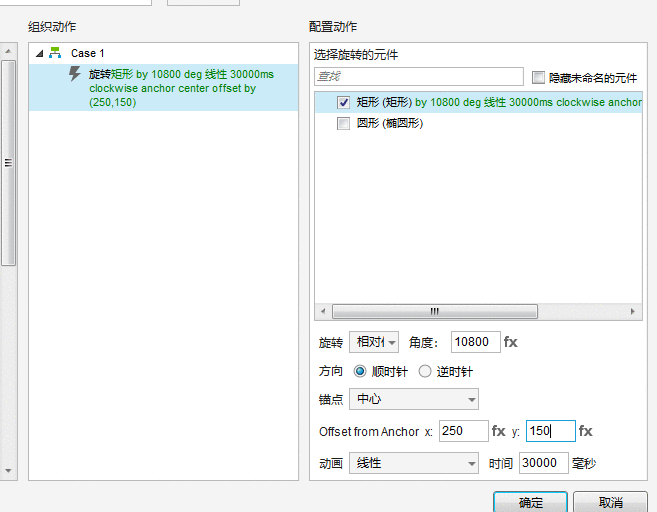
Task: Click the fx button next to 角度
Action: (x=510, y=342)
